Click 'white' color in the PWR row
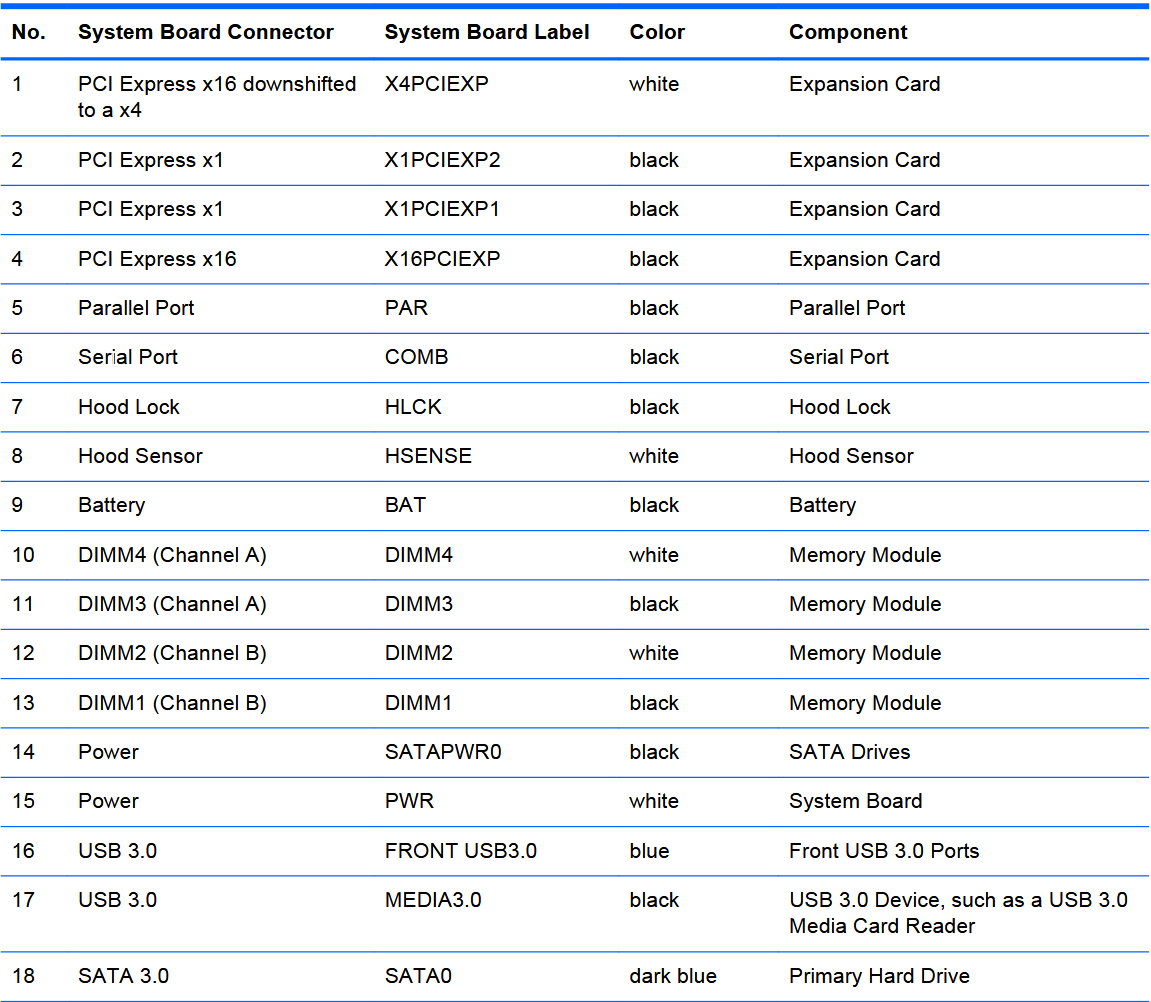The image size is (1151, 1002). point(654,802)
